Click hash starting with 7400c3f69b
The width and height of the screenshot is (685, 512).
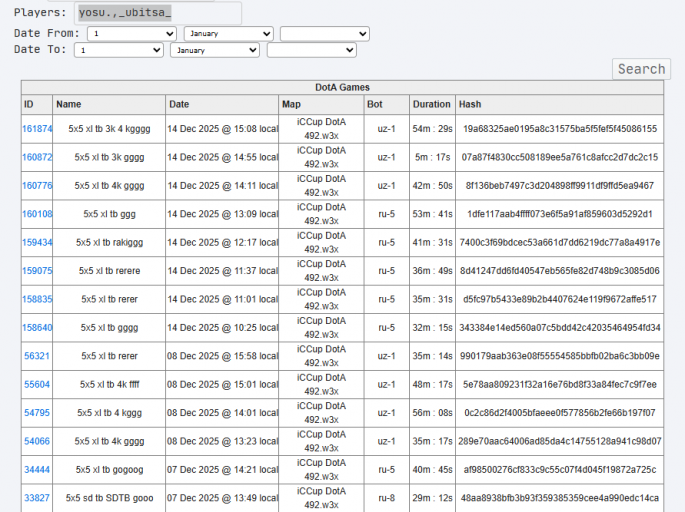pos(560,242)
